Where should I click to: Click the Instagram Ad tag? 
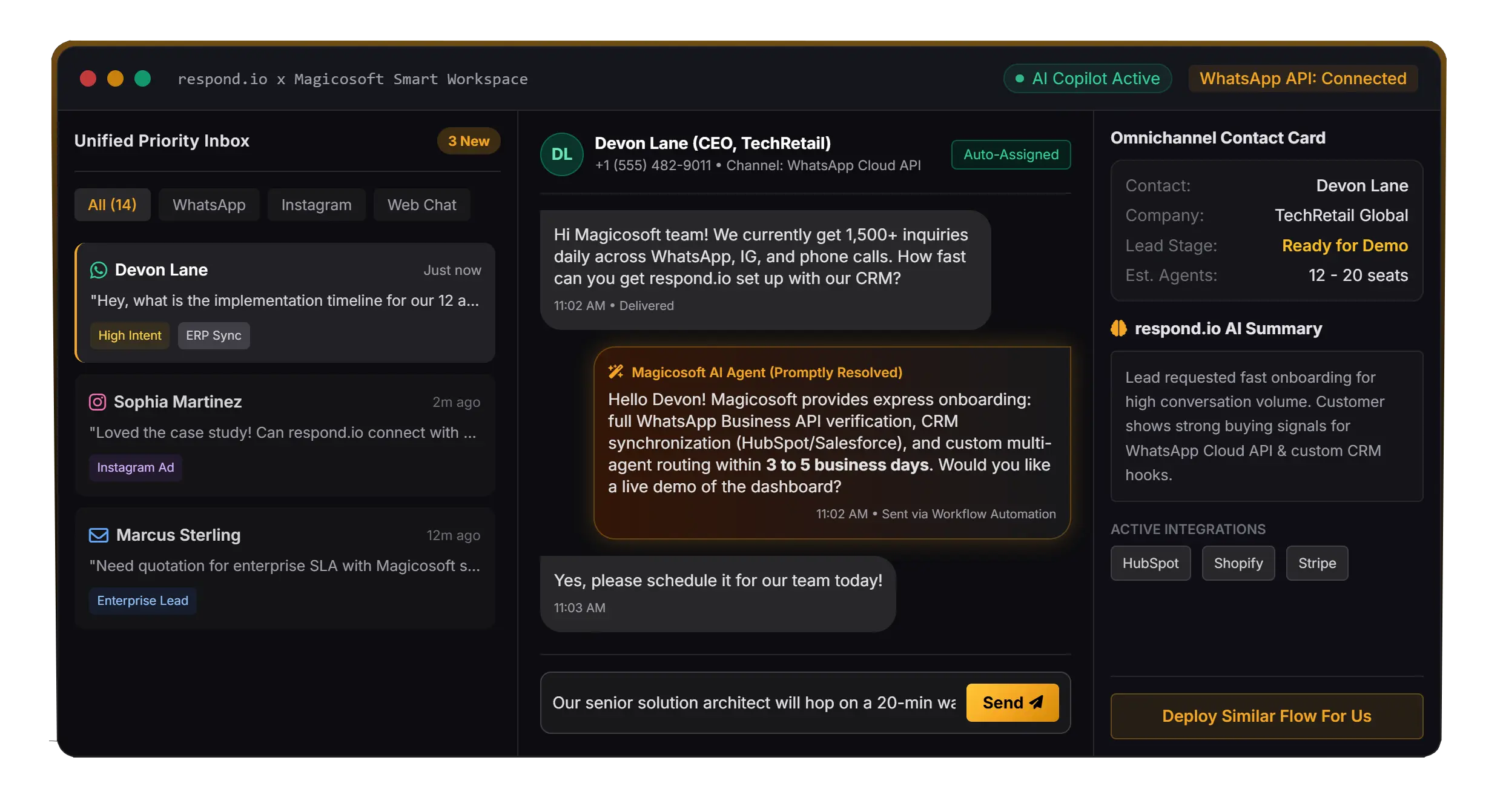(135, 467)
